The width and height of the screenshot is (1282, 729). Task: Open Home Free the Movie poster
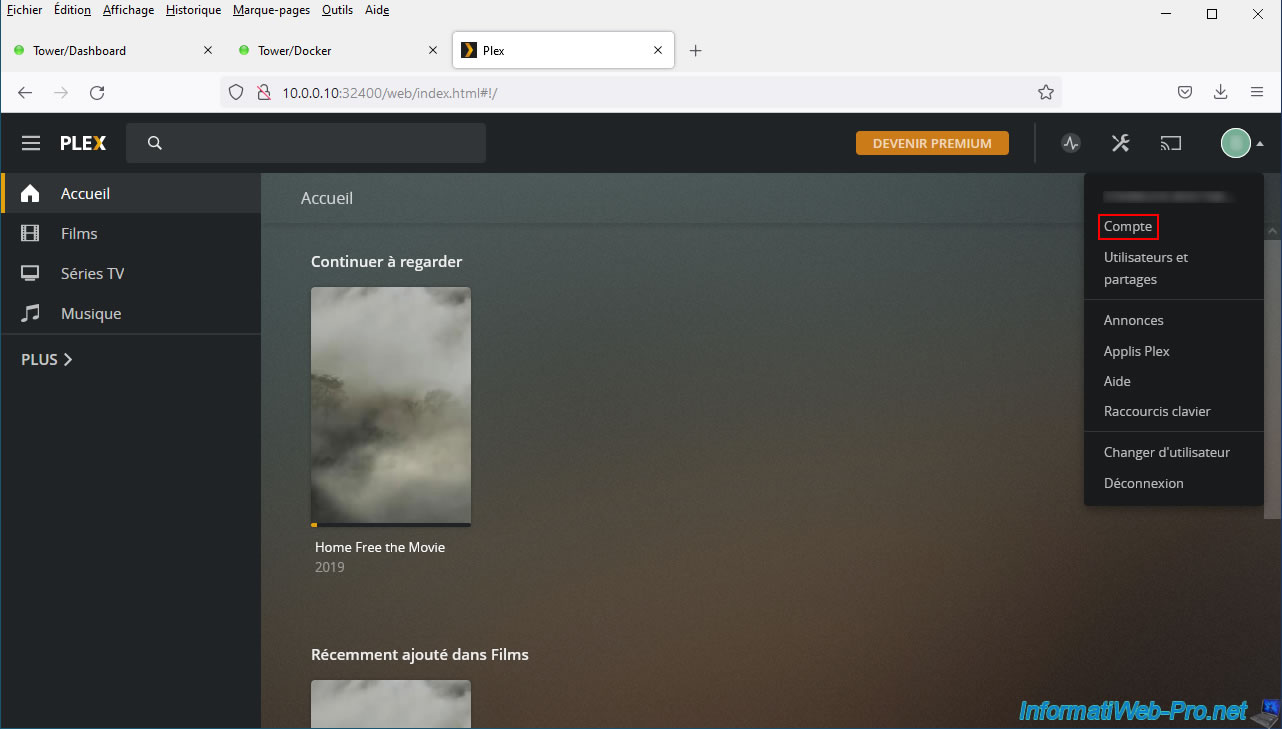390,405
